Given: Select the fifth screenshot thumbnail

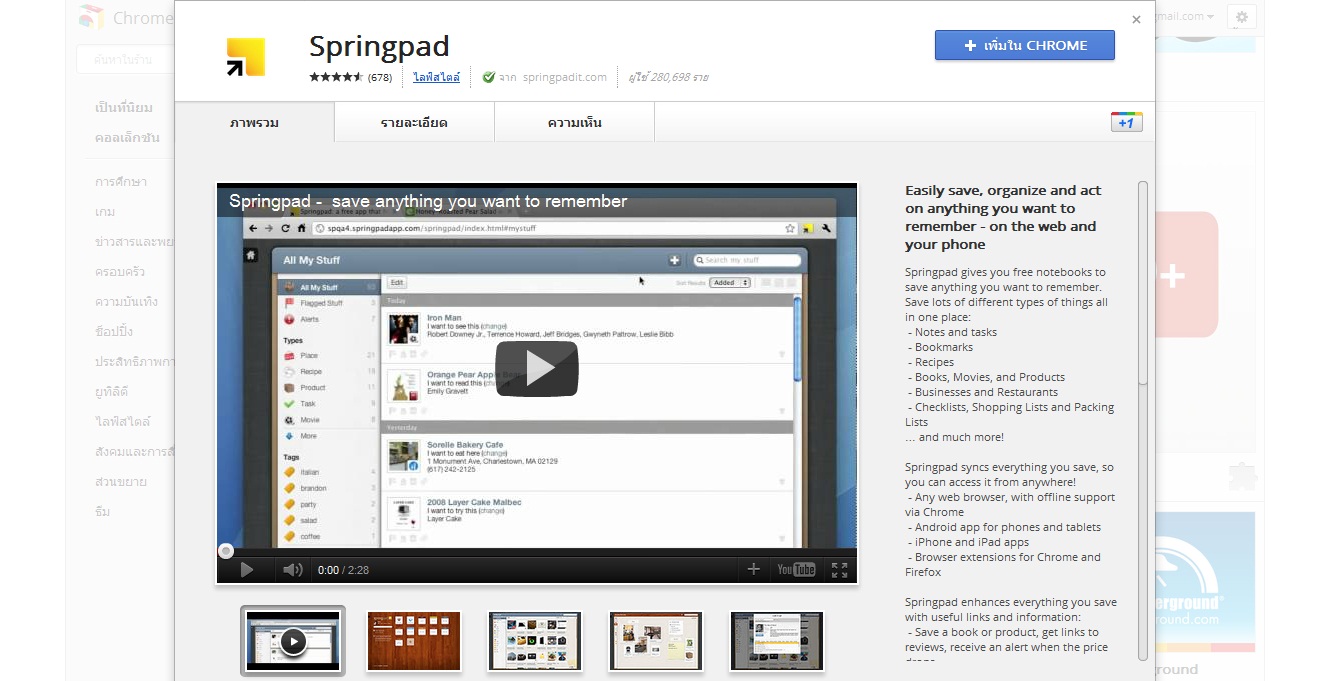Looking at the screenshot, I should point(777,641).
